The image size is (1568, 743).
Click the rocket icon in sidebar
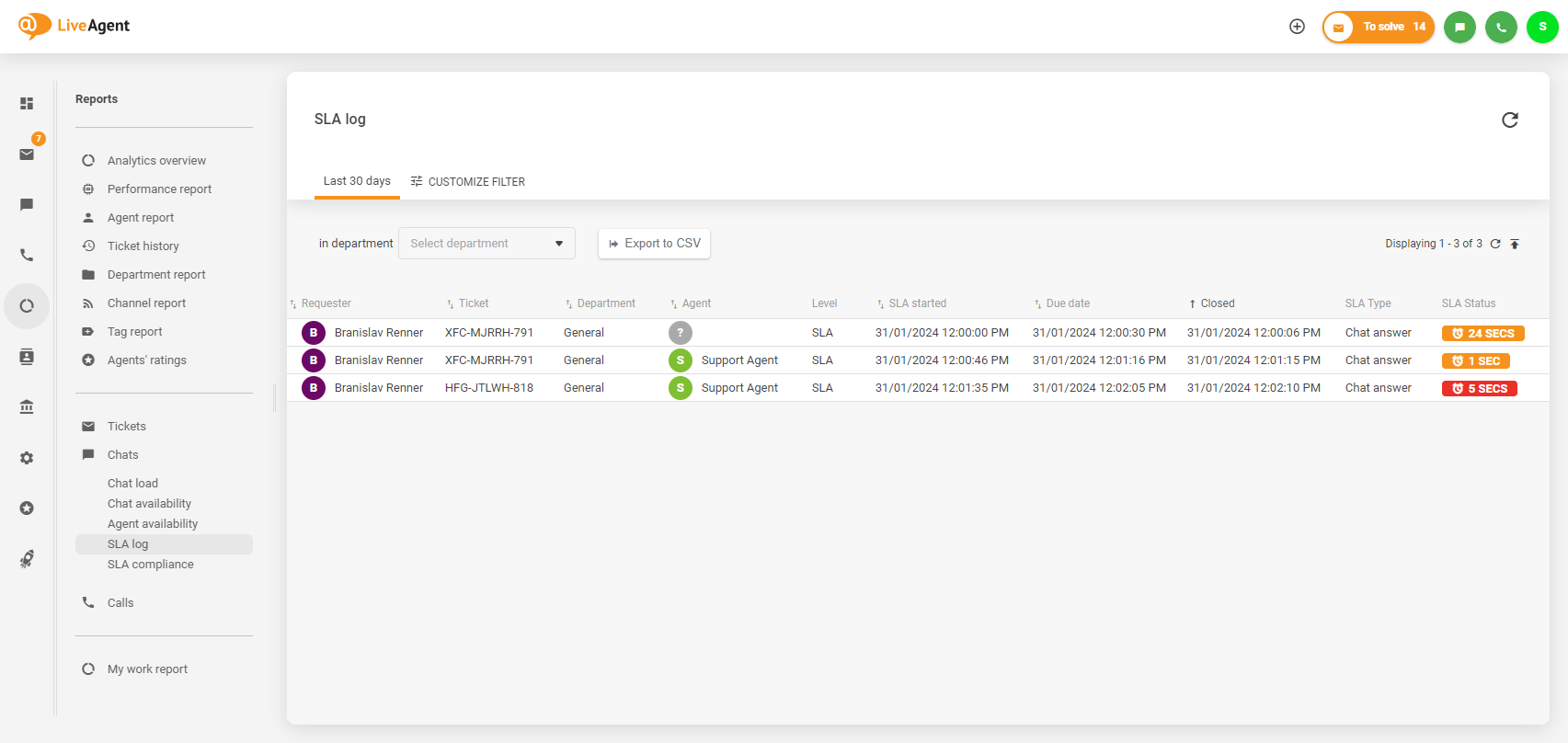click(x=27, y=559)
